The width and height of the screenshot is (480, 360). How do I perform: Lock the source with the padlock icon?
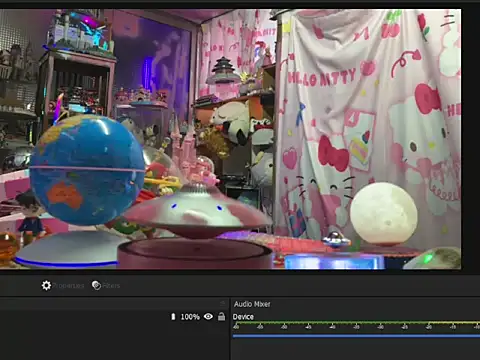pyautogui.click(x=221, y=316)
